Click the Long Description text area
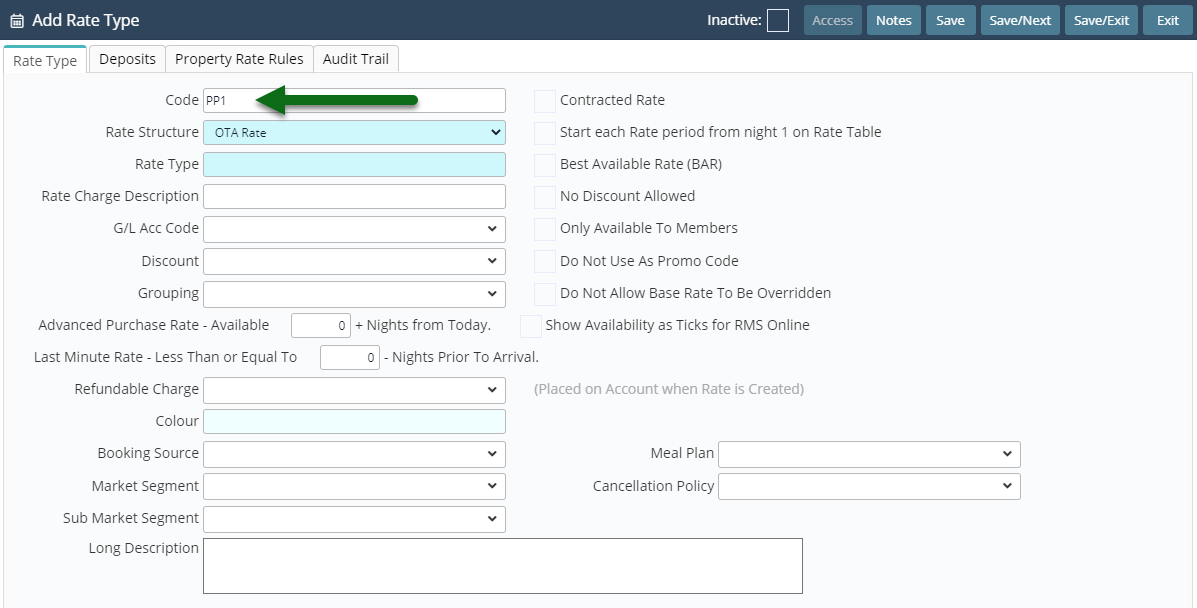The image size is (1197, 608). click(502, 566)
